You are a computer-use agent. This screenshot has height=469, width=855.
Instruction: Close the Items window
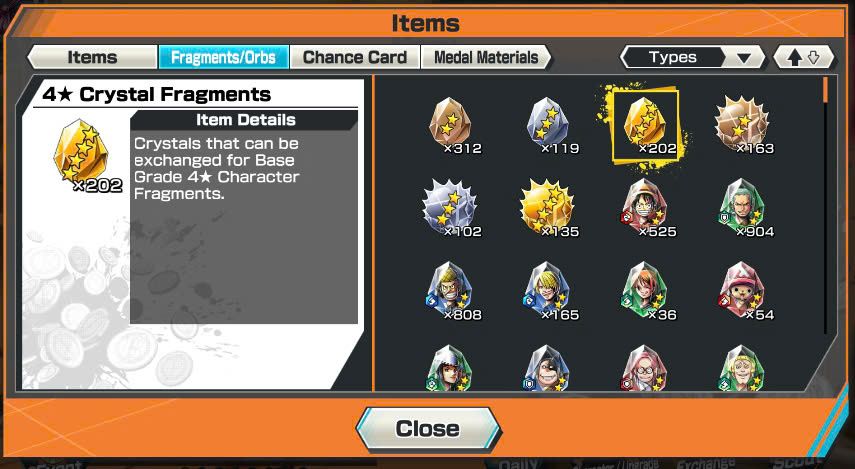tap(428, 429)
